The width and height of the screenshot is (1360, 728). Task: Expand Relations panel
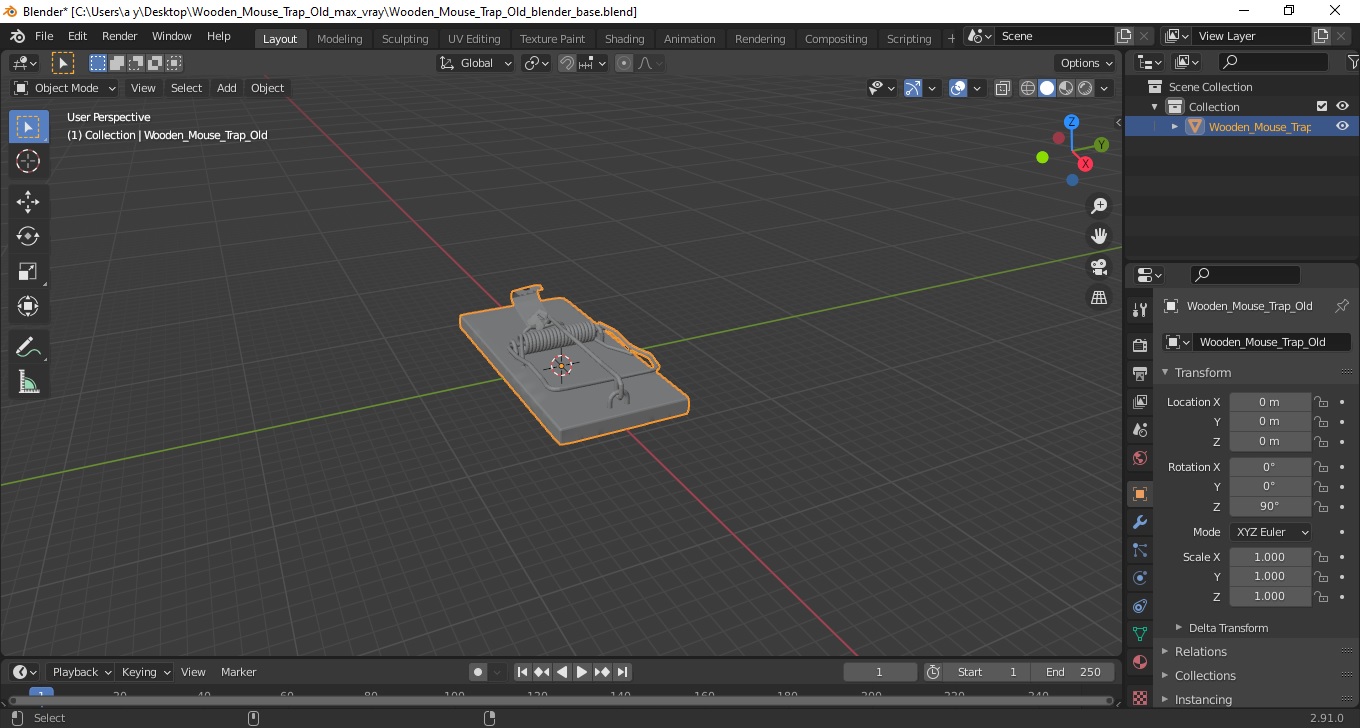click(x=1200, y=652)
